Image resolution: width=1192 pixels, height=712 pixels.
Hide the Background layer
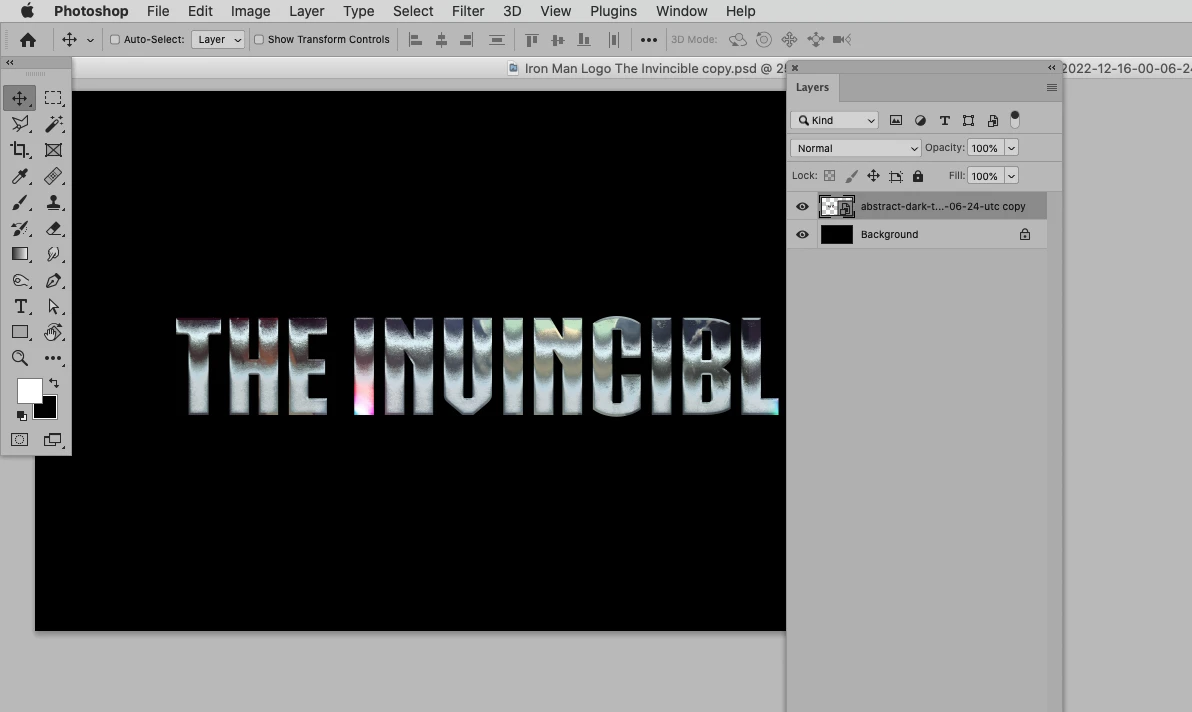point(802,235)
